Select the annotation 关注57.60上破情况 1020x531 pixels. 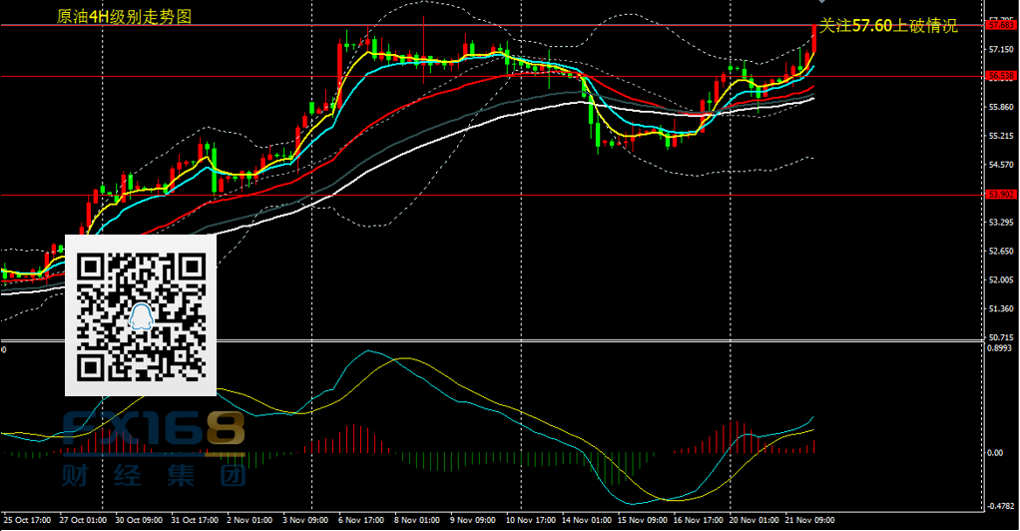point(888,27)
